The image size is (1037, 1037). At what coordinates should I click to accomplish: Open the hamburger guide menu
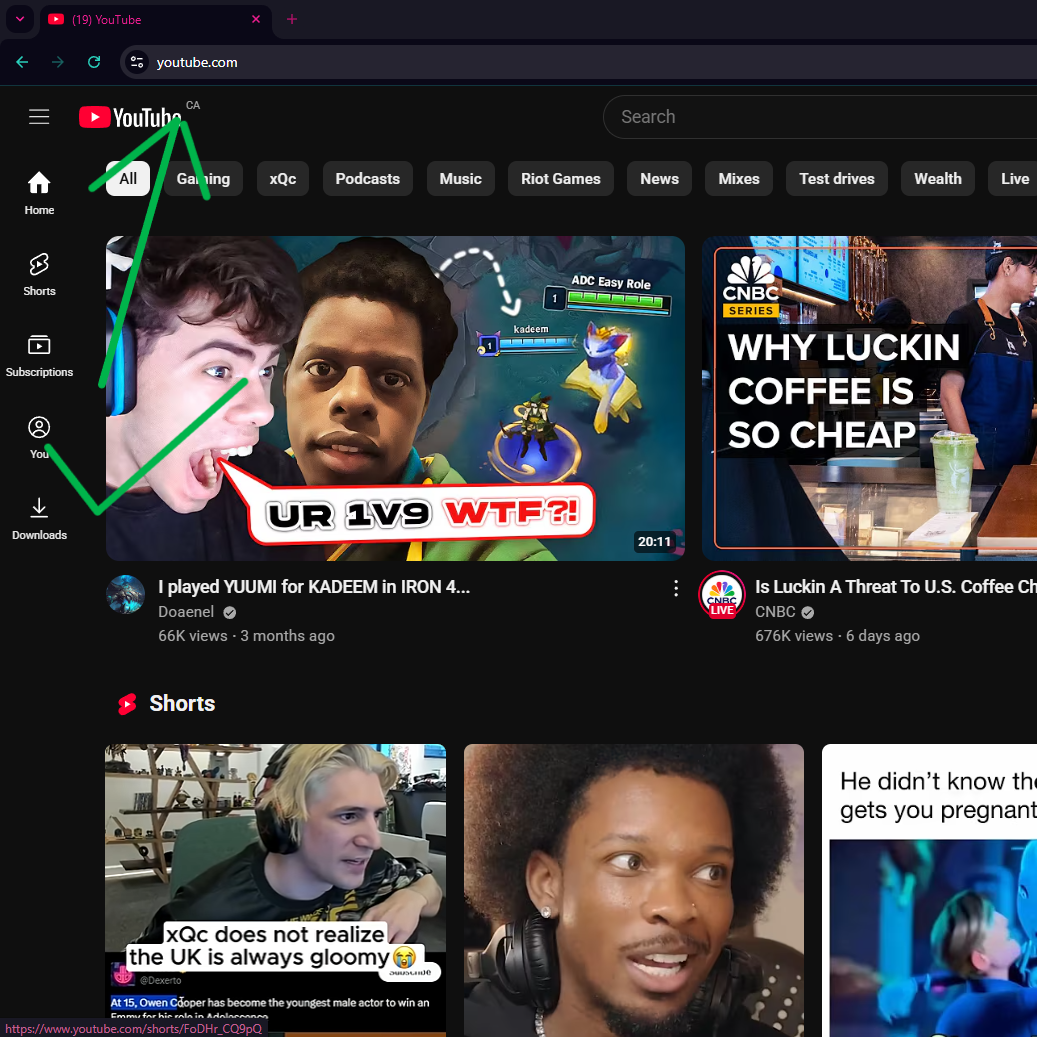coord(39,117)
